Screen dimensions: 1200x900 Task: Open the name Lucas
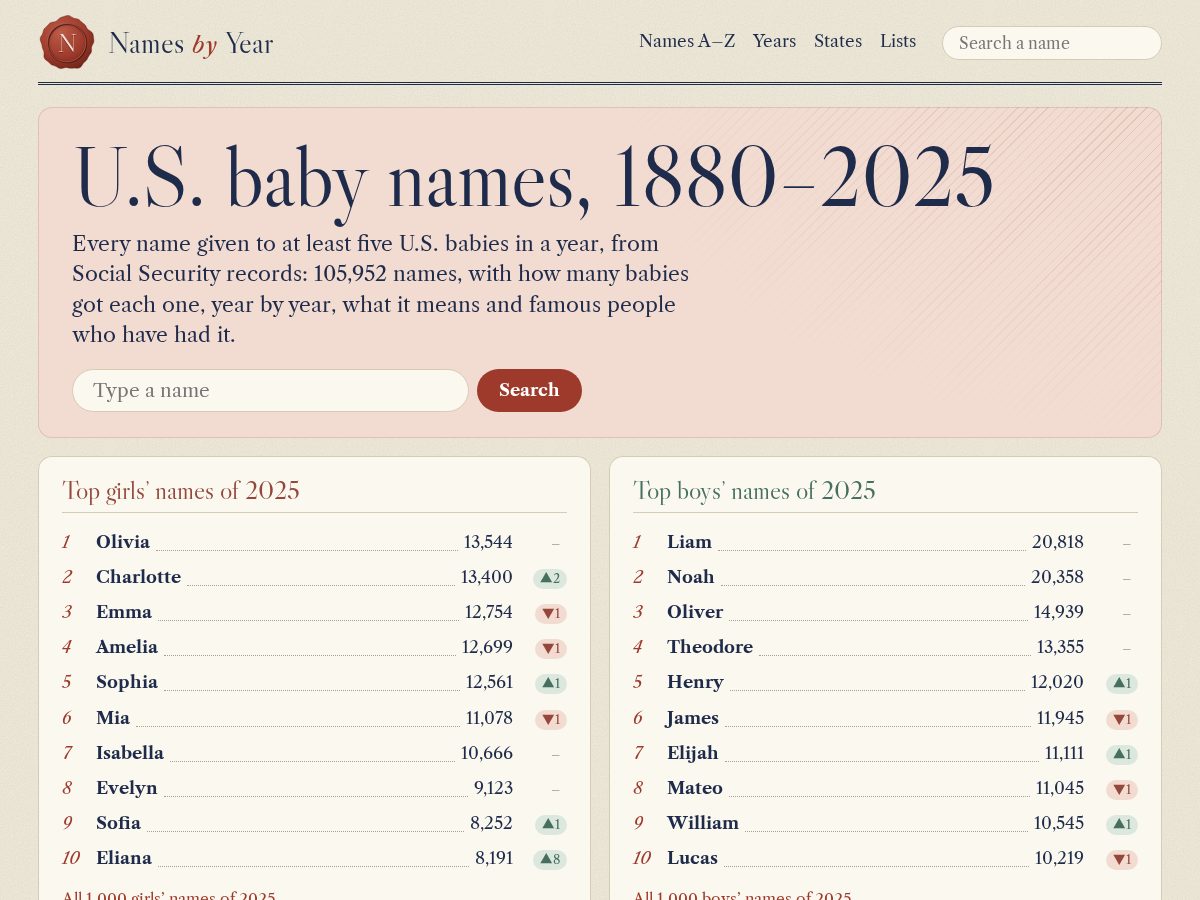point(692,858)
